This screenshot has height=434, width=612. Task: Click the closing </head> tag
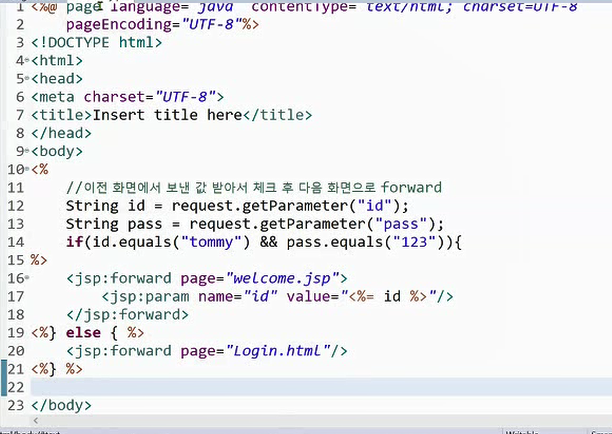pos(61,133)
